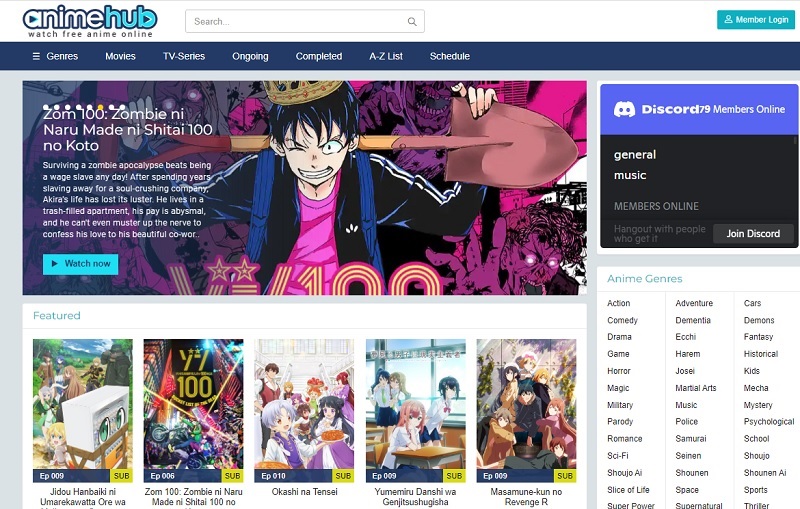The height and width of the screenshot is (509, 800).
Task: Click Watch now on Zom 100 banner
Action: 81,264
